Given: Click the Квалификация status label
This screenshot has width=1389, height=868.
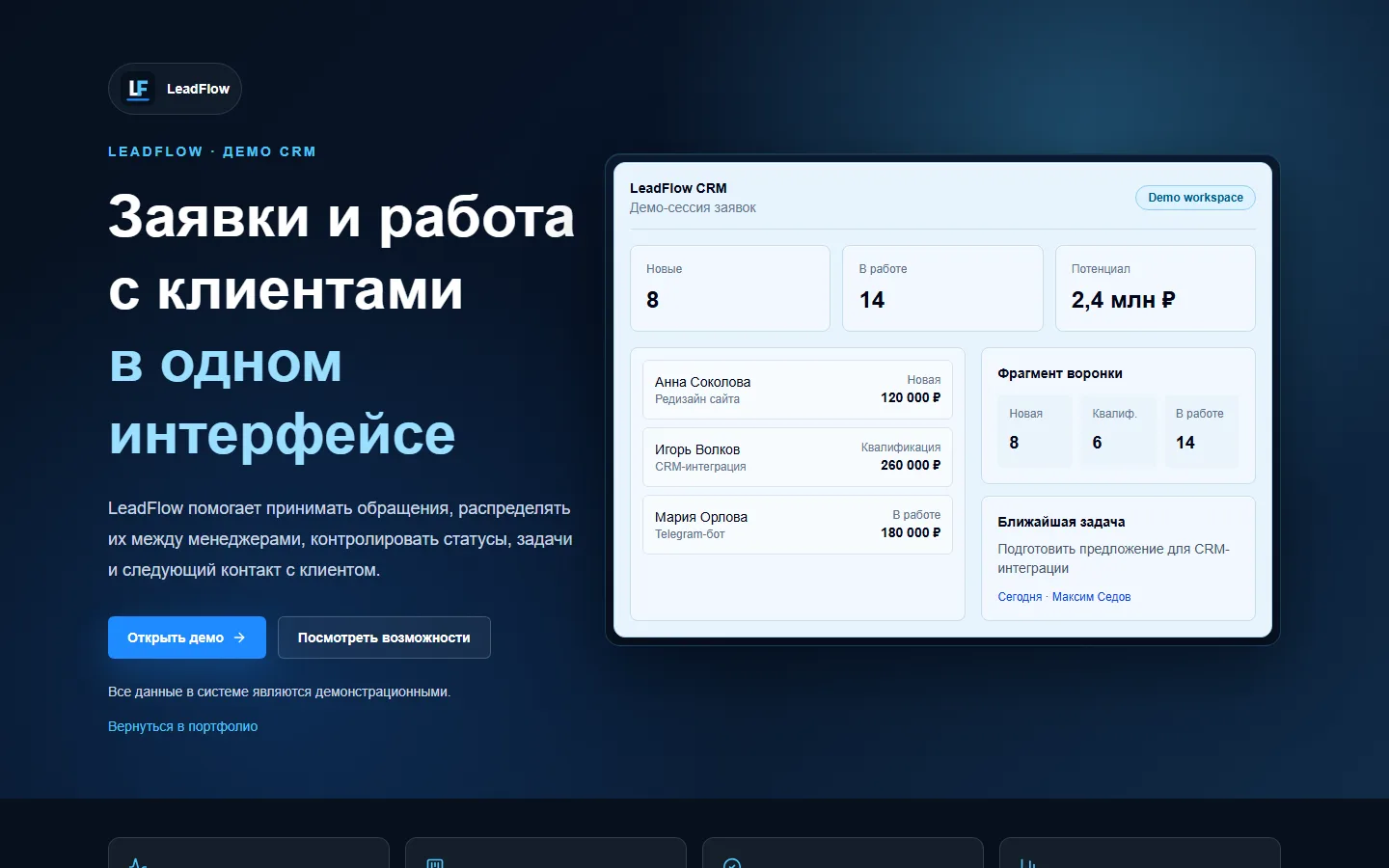Looking at the screenshot, I should click(x=901, y=448).
